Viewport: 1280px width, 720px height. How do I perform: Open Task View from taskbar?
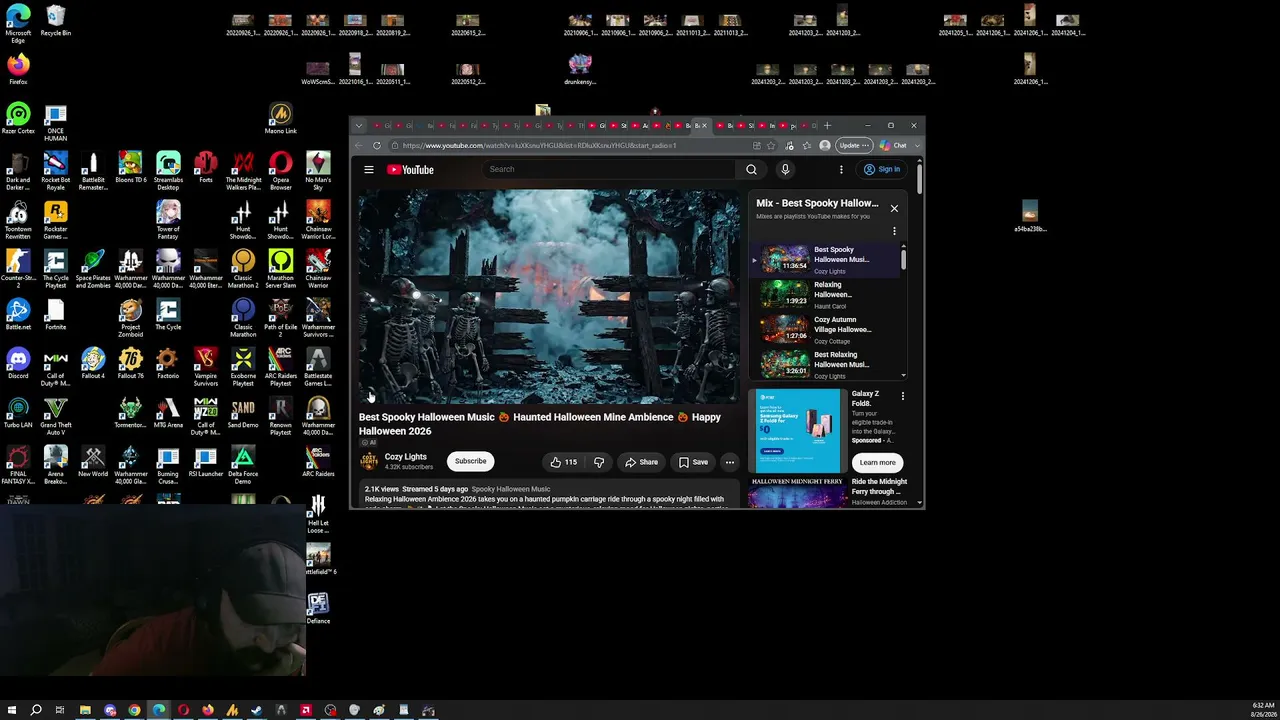point(60,711)
